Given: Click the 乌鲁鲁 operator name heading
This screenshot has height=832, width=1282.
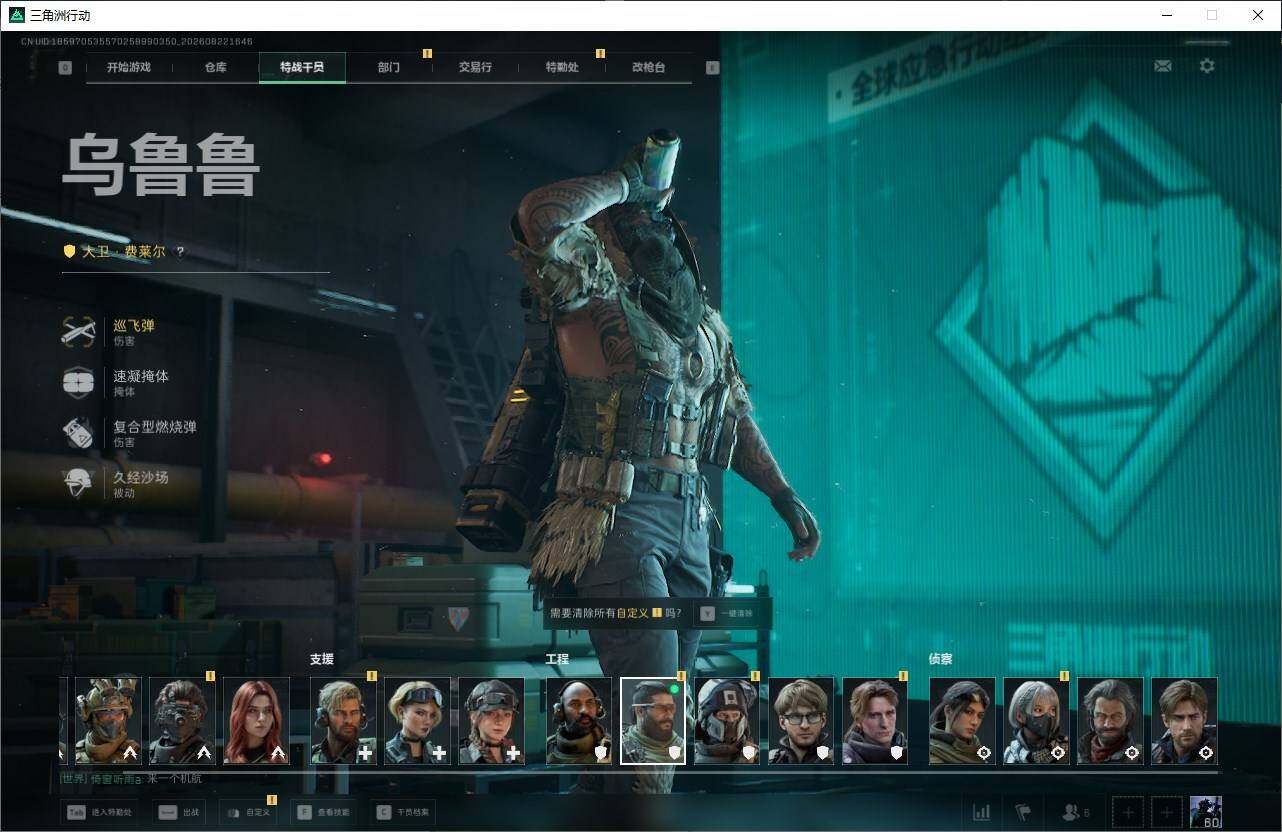Looking at the screenshot, I should [x=161, y=165].
